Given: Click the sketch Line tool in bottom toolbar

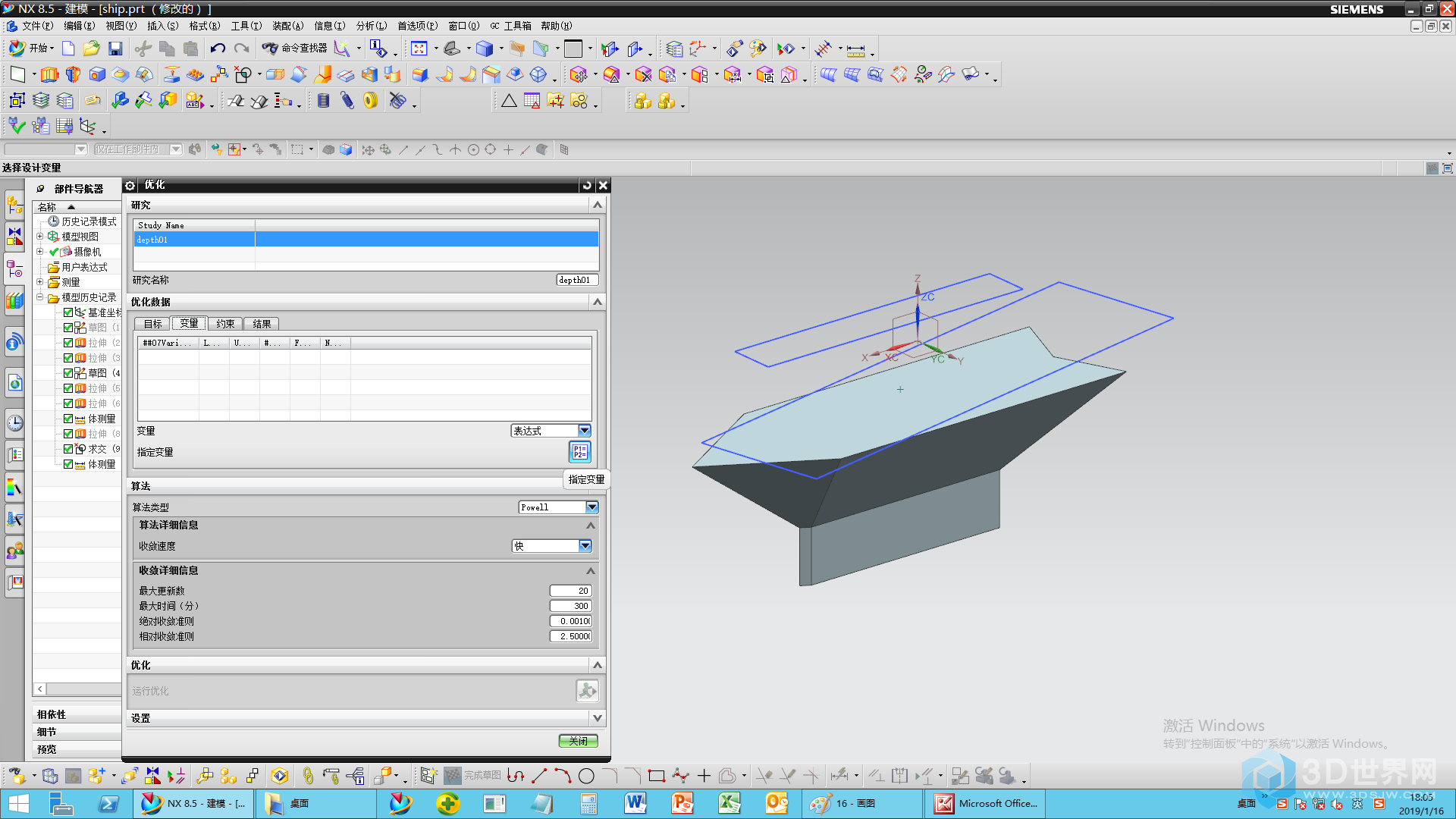Looking at the screenshot, I should pos(539,776).
